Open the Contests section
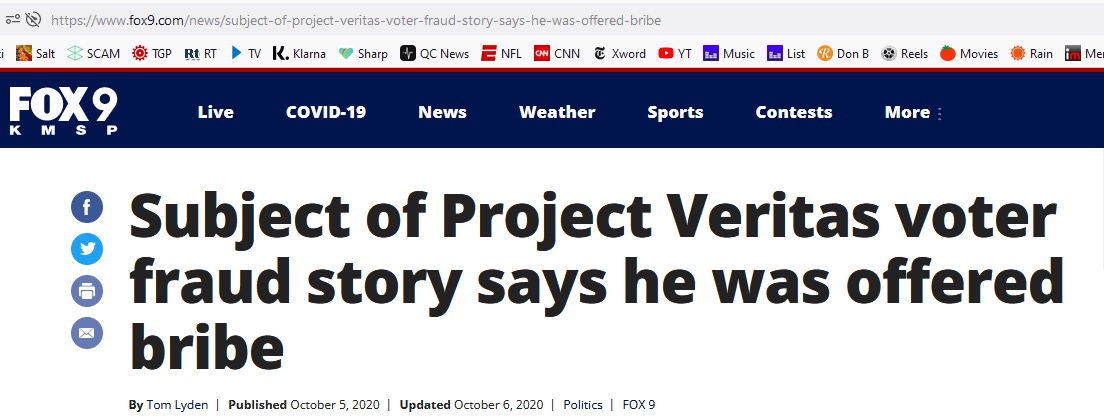 click(794, 112)
